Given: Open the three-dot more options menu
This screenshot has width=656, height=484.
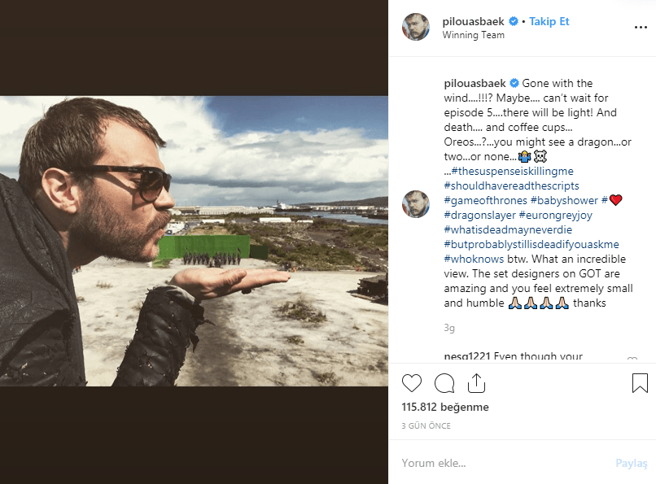Looking at the screenshot, I should [640, 28].
